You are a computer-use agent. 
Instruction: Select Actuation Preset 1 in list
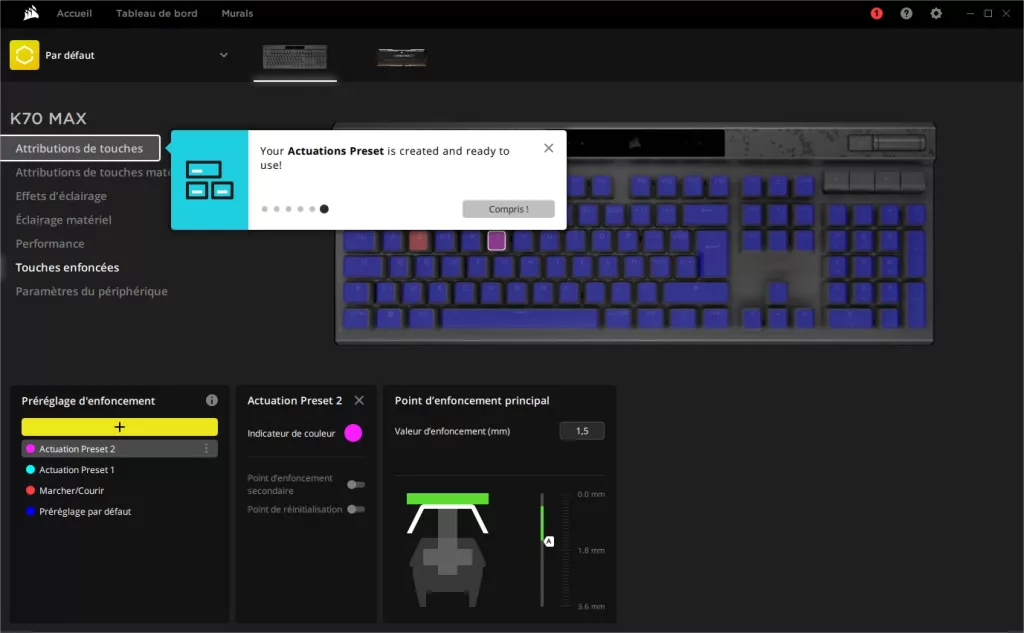point(76,470)
